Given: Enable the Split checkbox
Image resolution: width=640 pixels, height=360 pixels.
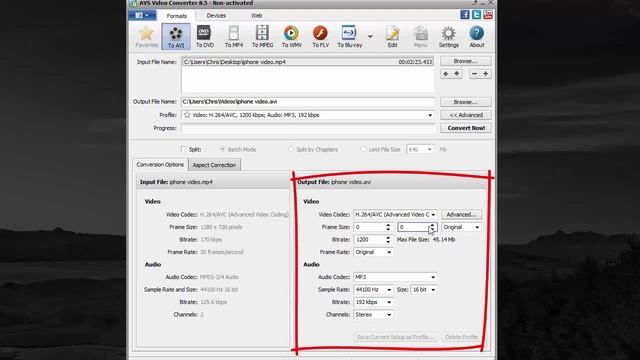Looking at the screenshot, I should pyautogui.click(x=184, y=149).
